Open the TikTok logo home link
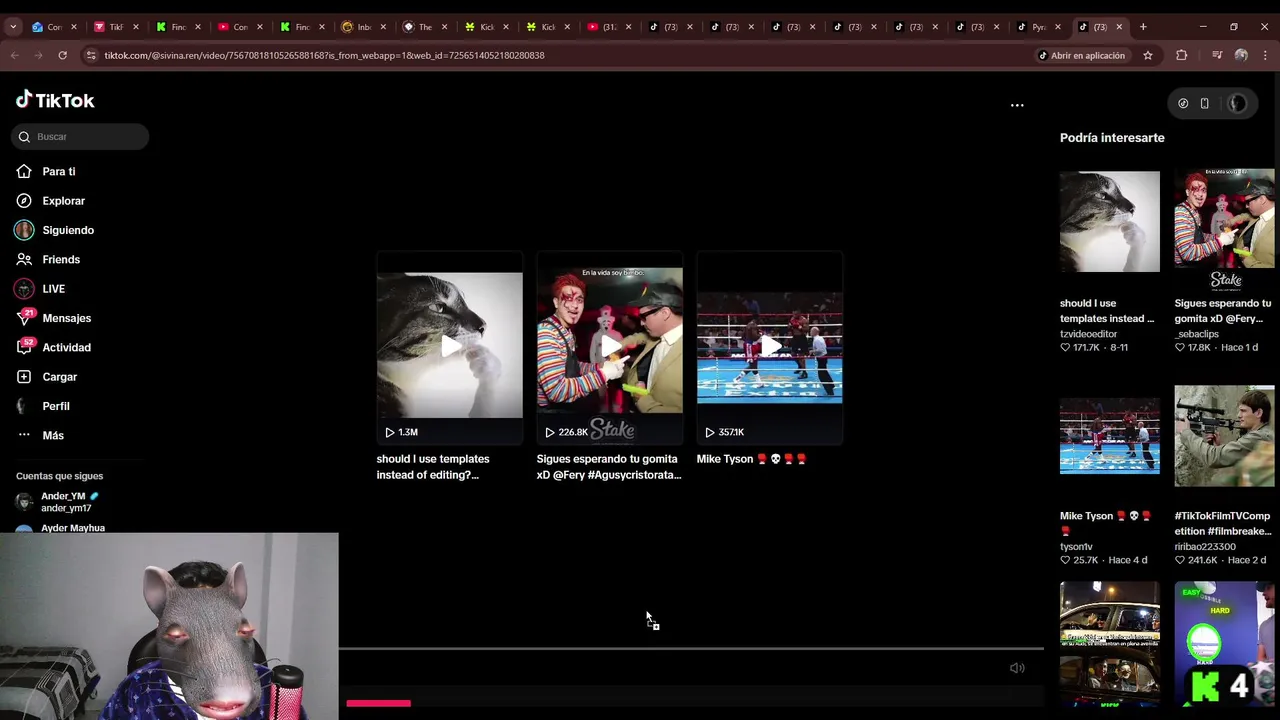The height and width of the screenshot is (720, 1280). (x=55, y=100)
